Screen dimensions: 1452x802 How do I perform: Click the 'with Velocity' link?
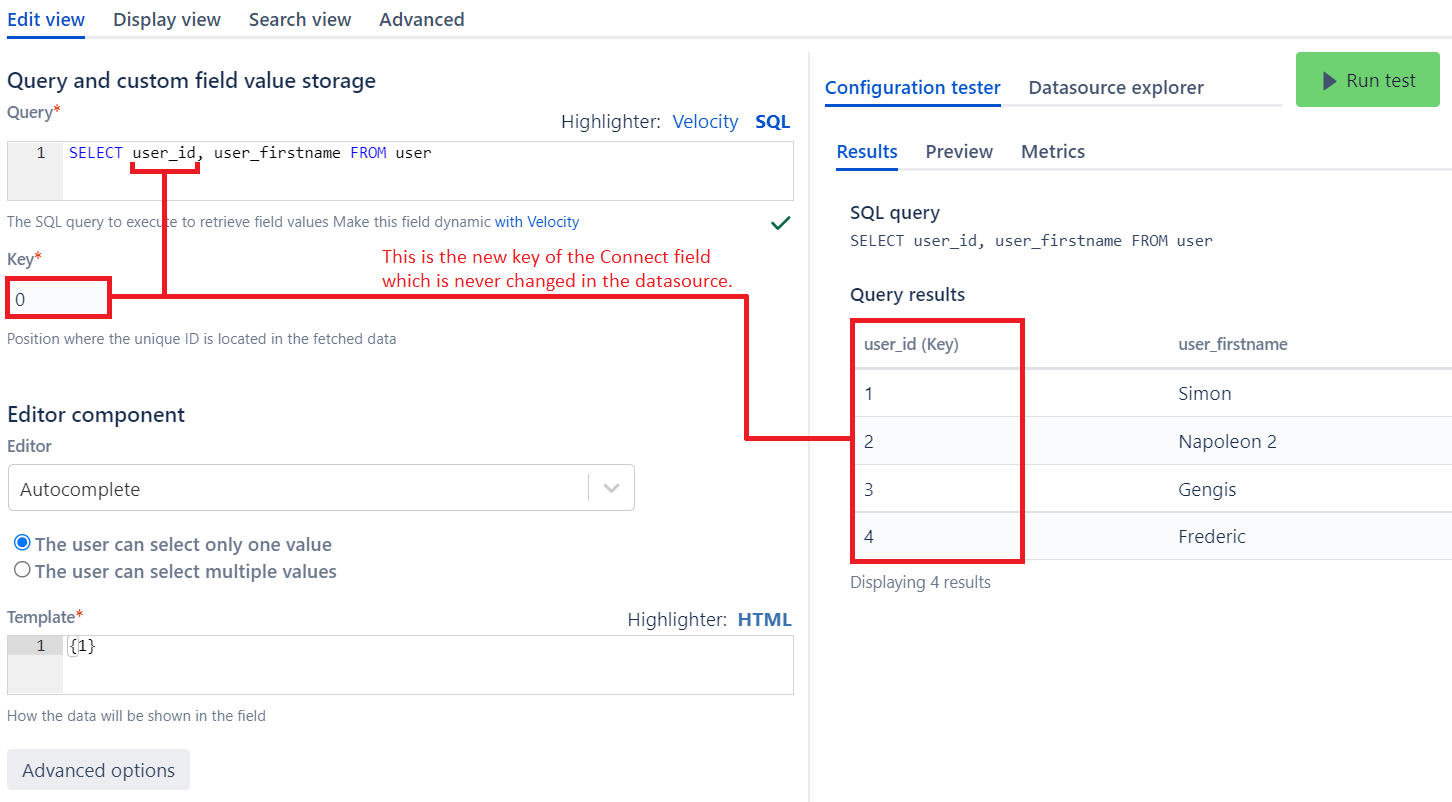tap(537, 222)
